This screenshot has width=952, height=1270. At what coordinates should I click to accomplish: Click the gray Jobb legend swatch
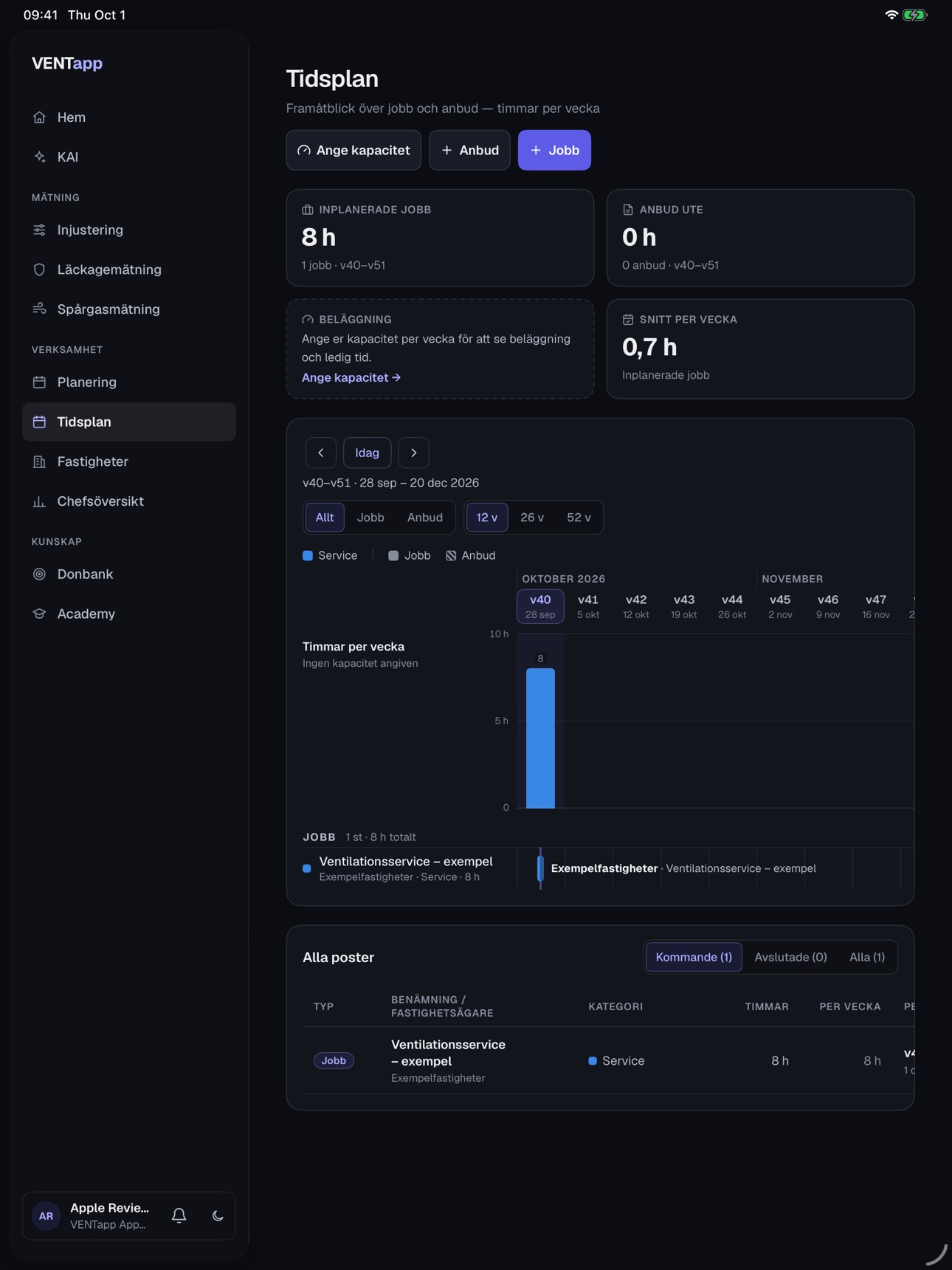point(393,555)
